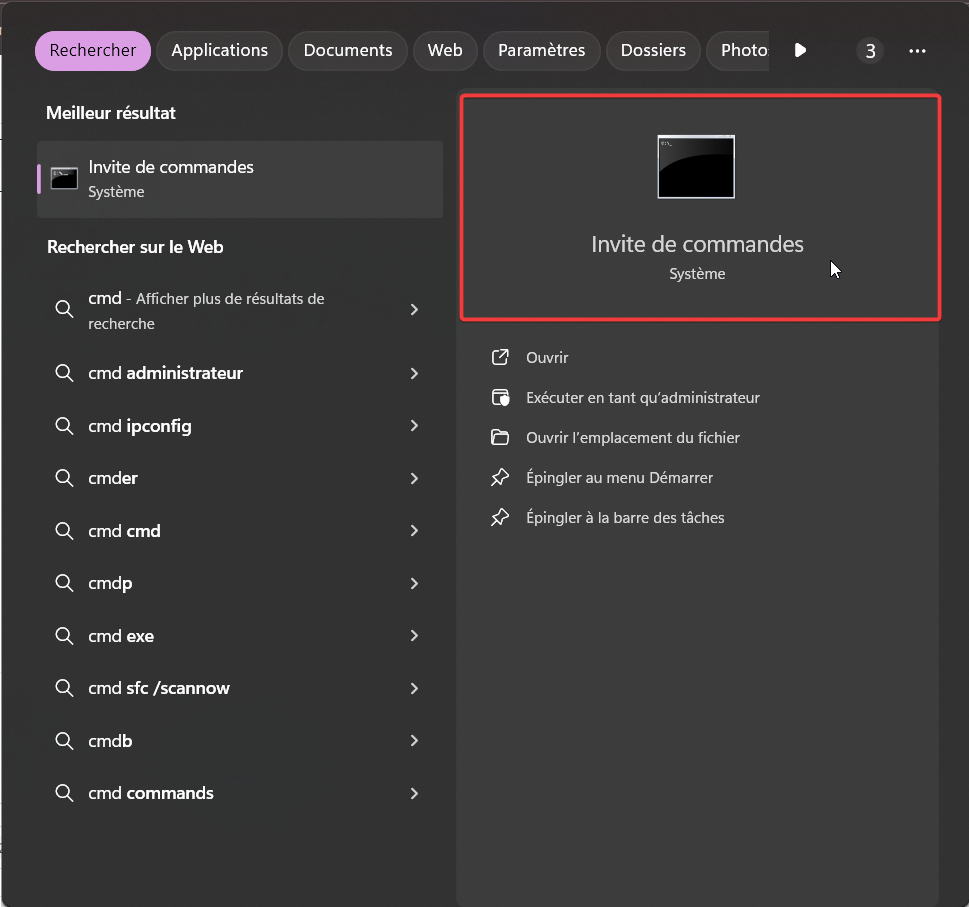969x907 pixels.
Task: Choose Ouvrir l'emplacement du fichier
Action: [x=633, y=438]
